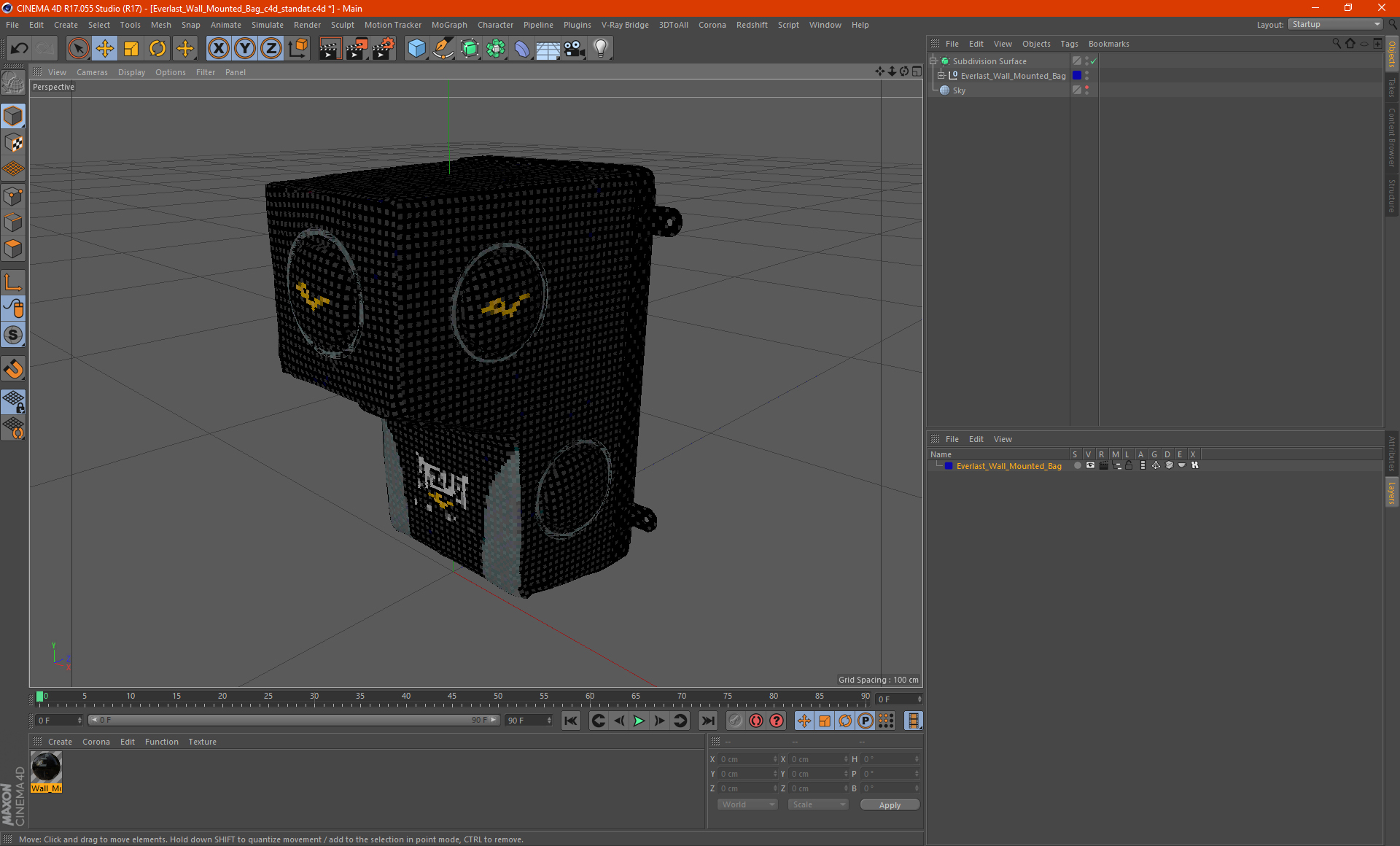Screen dimensions: 1400x846
Task: Toggle Sky object visibility dots
Action: (x=1086, y=90)
